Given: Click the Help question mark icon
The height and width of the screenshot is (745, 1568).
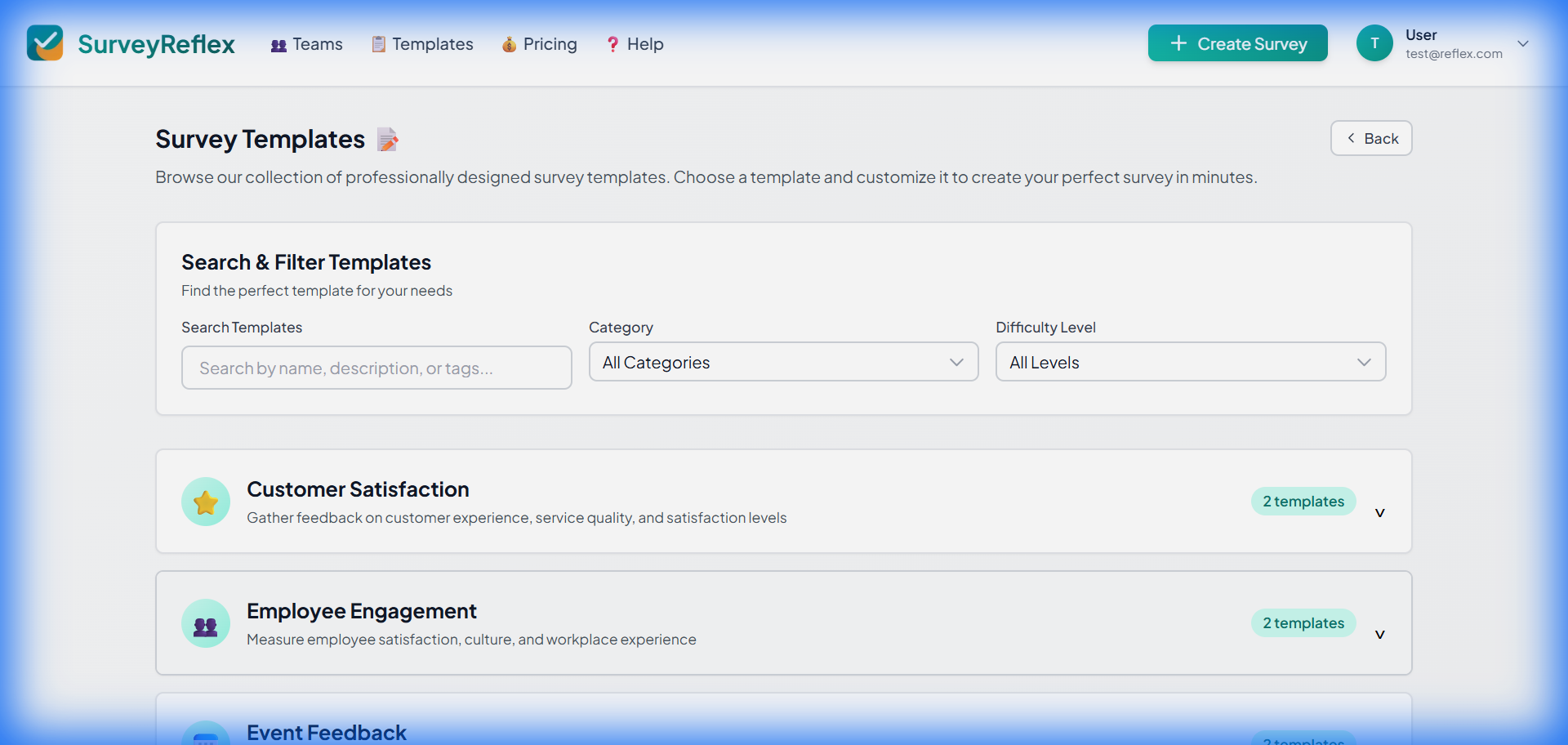Looking at the screenshot, I should 612,45.
